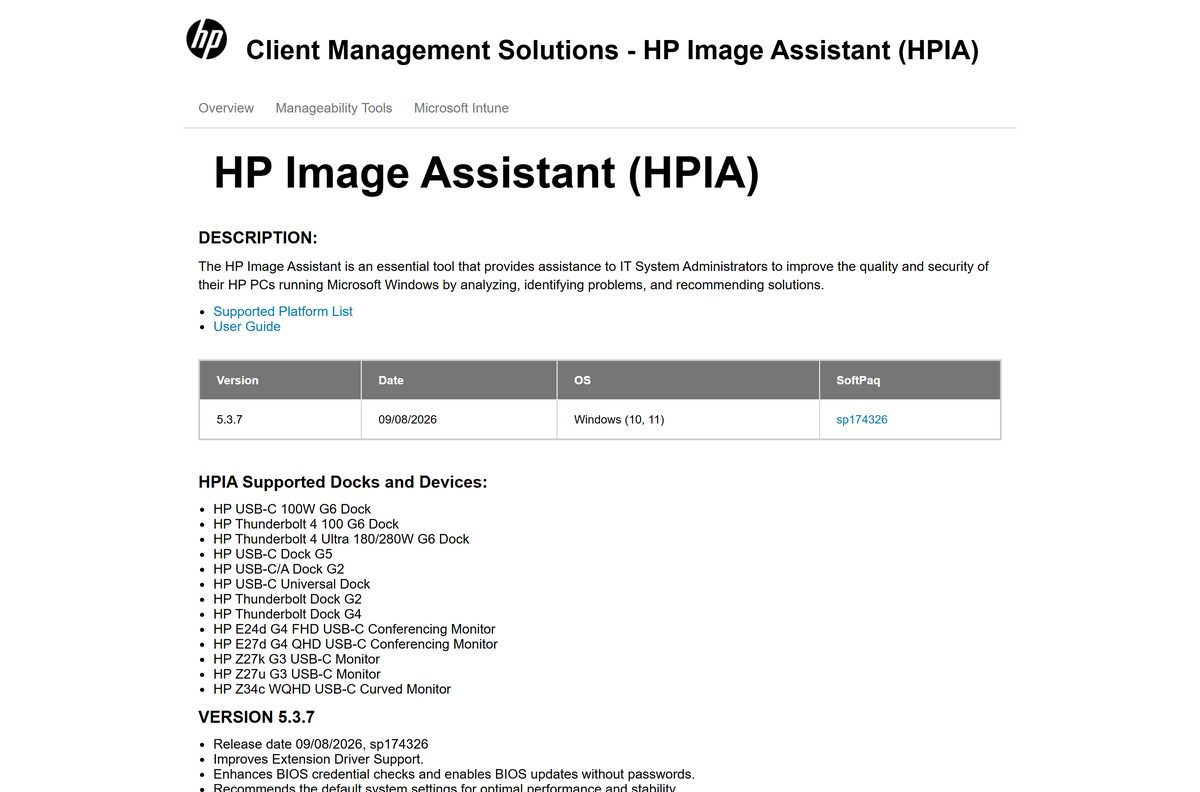
Task: Click the VERSION 5.3.7 heading
Action: [x=257, y=717]
